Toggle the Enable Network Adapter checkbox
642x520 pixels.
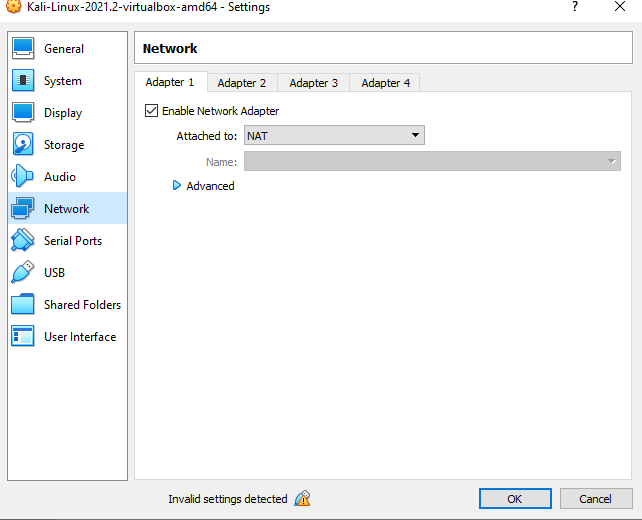152,111
